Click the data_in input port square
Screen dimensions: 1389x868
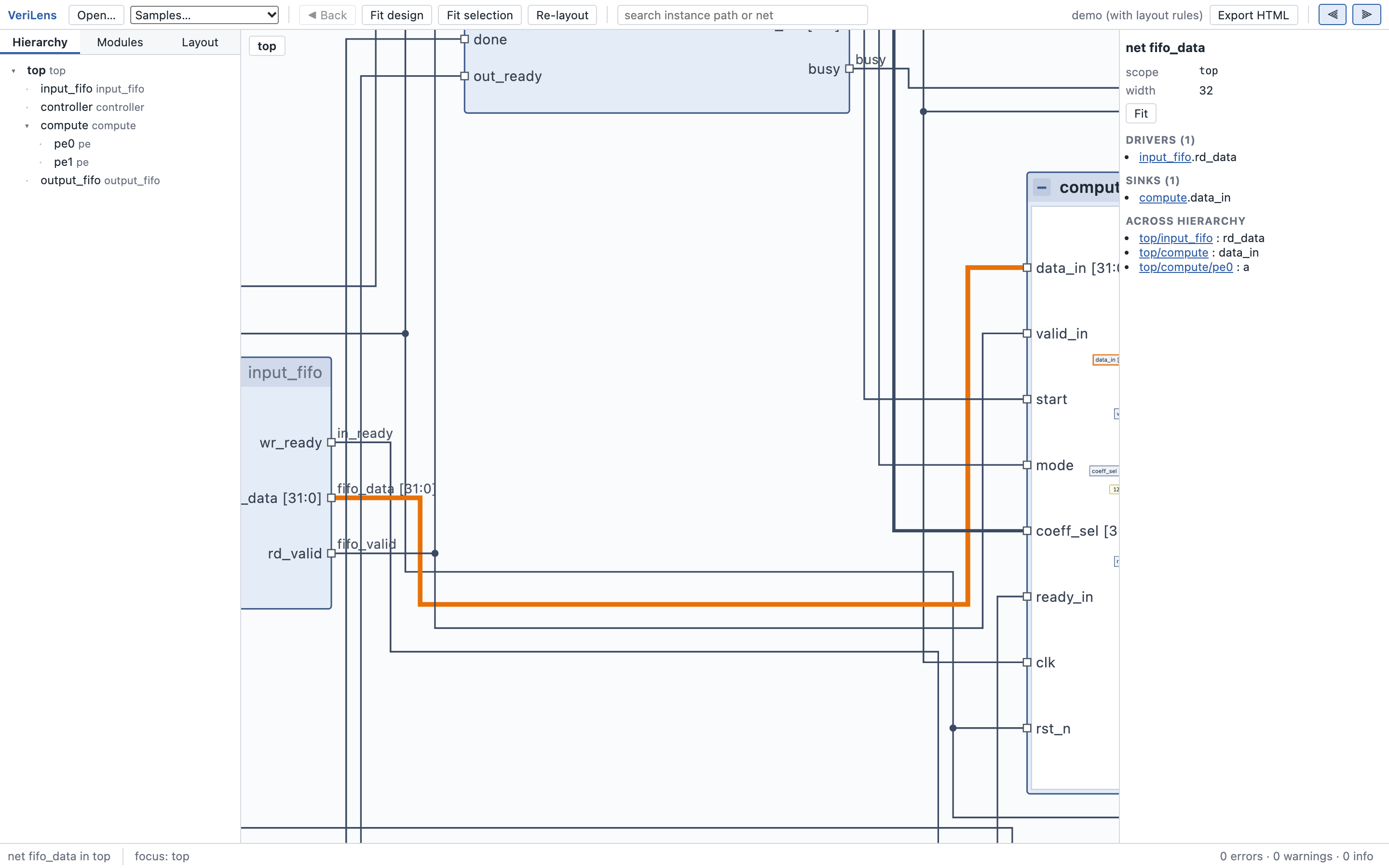coord(1027,268)
